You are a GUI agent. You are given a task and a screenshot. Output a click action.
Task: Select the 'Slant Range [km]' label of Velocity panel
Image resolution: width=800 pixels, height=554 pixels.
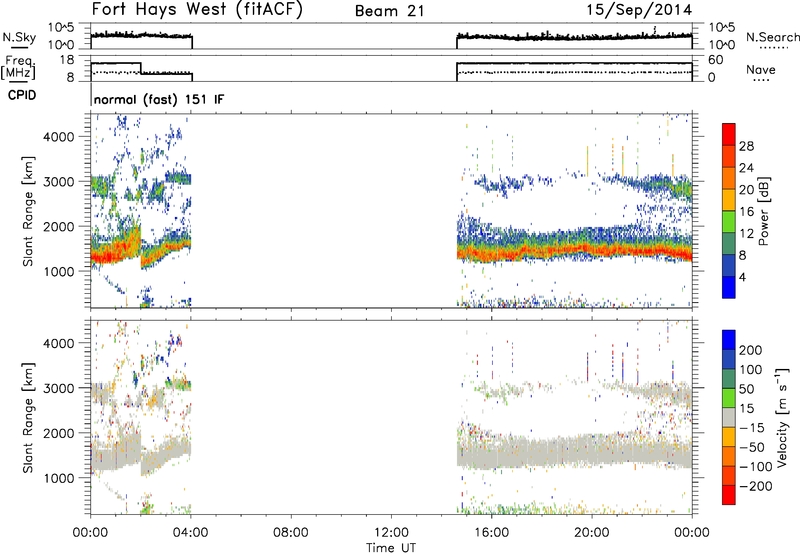(28, 417)
